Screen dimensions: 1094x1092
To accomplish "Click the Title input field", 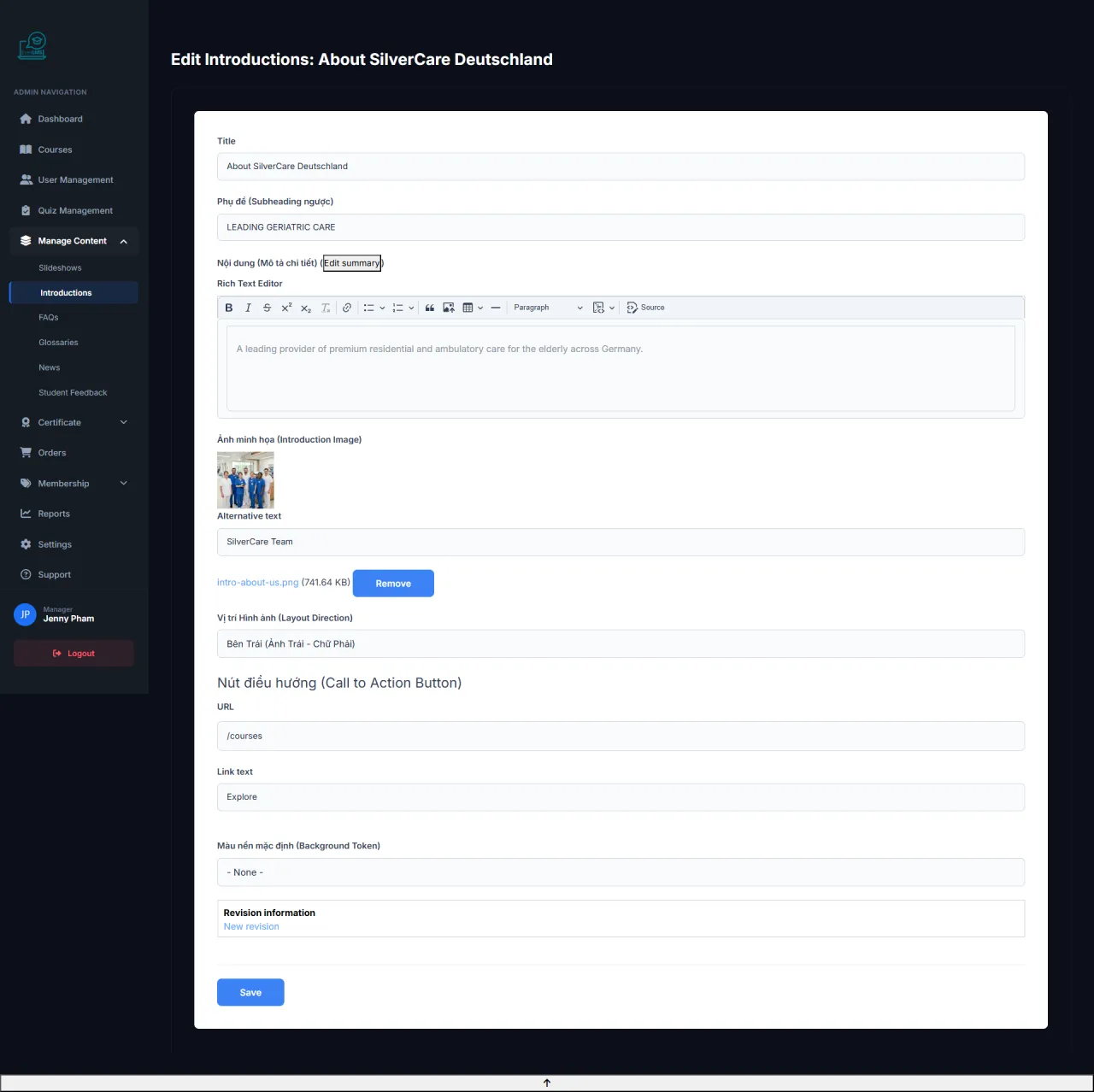I will (621, 167).
